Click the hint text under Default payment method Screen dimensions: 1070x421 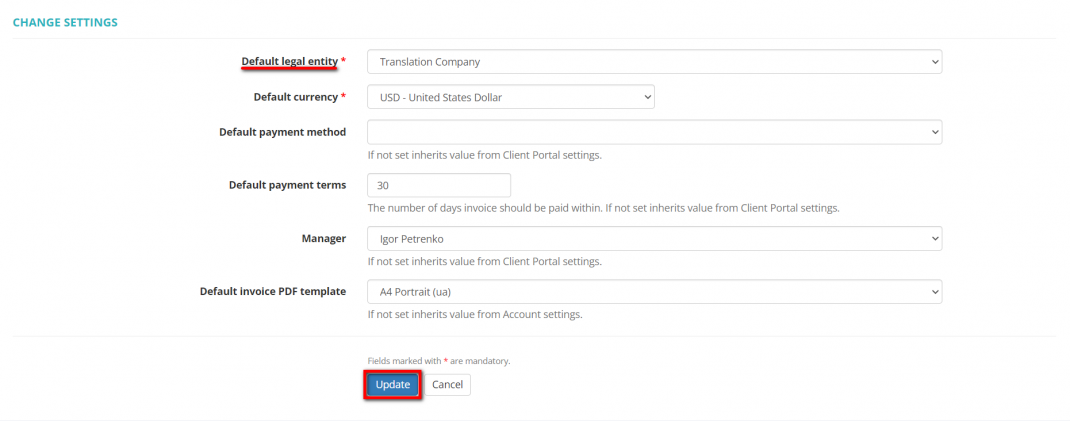tap(484, 155)
